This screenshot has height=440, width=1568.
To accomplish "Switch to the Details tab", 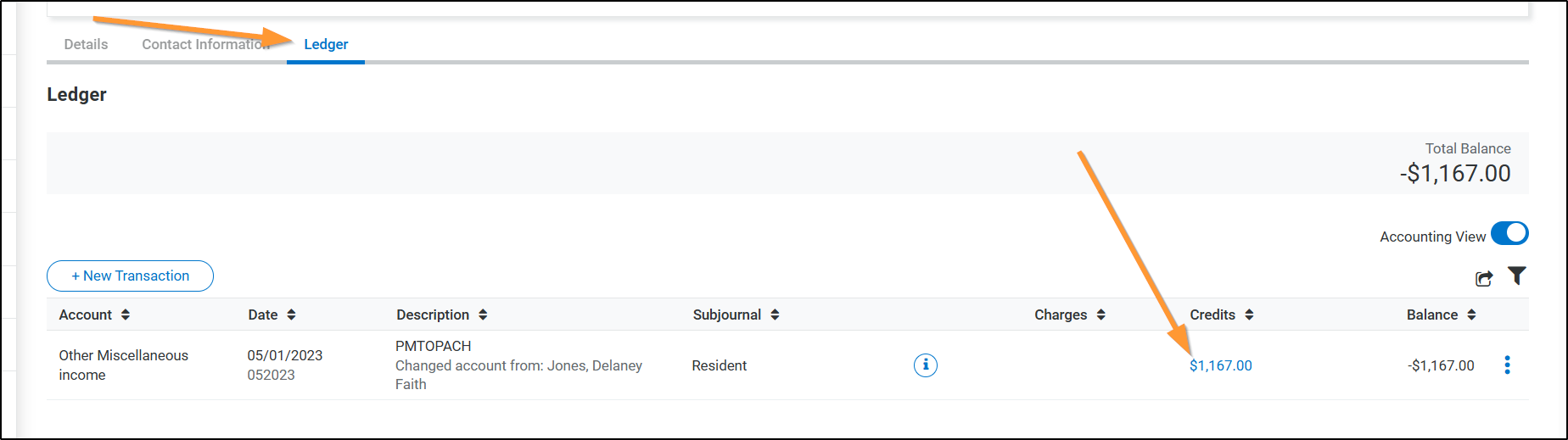I will point(86,44).
